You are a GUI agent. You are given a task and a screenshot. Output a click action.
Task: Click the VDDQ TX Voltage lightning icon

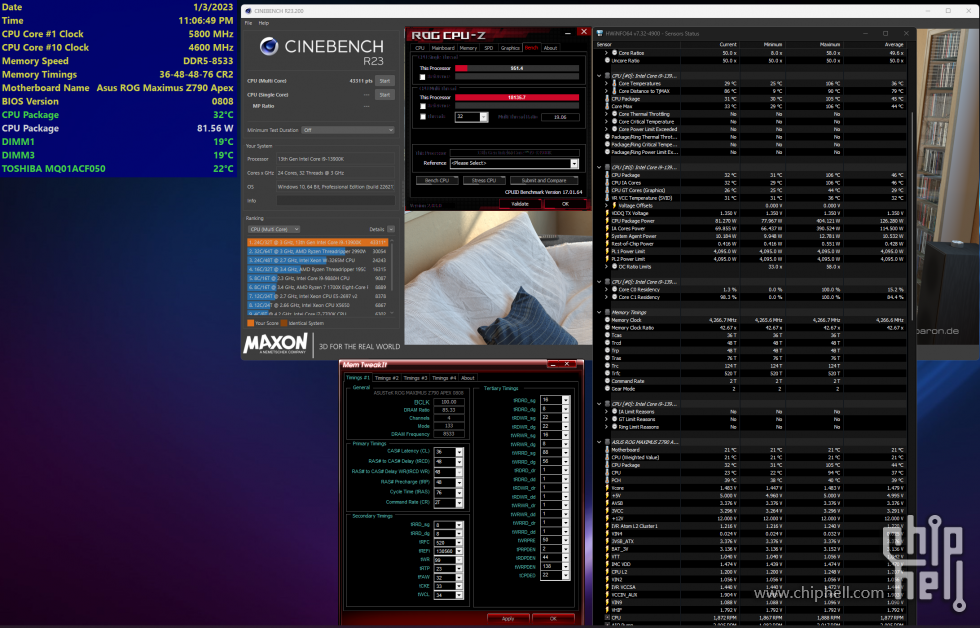pyautogui.click(x=608, y=213)
